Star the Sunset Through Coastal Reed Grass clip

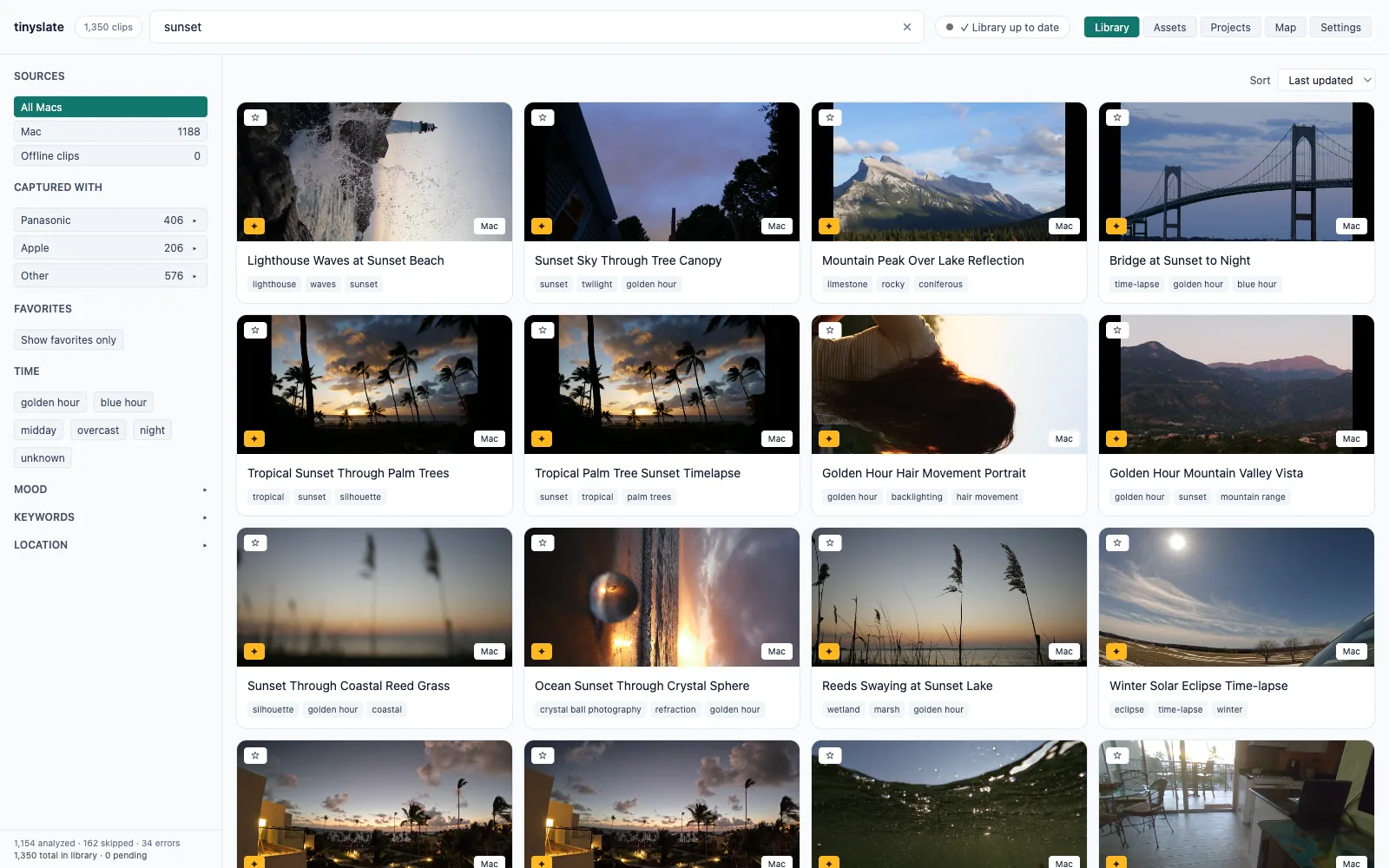click(255, 542)
